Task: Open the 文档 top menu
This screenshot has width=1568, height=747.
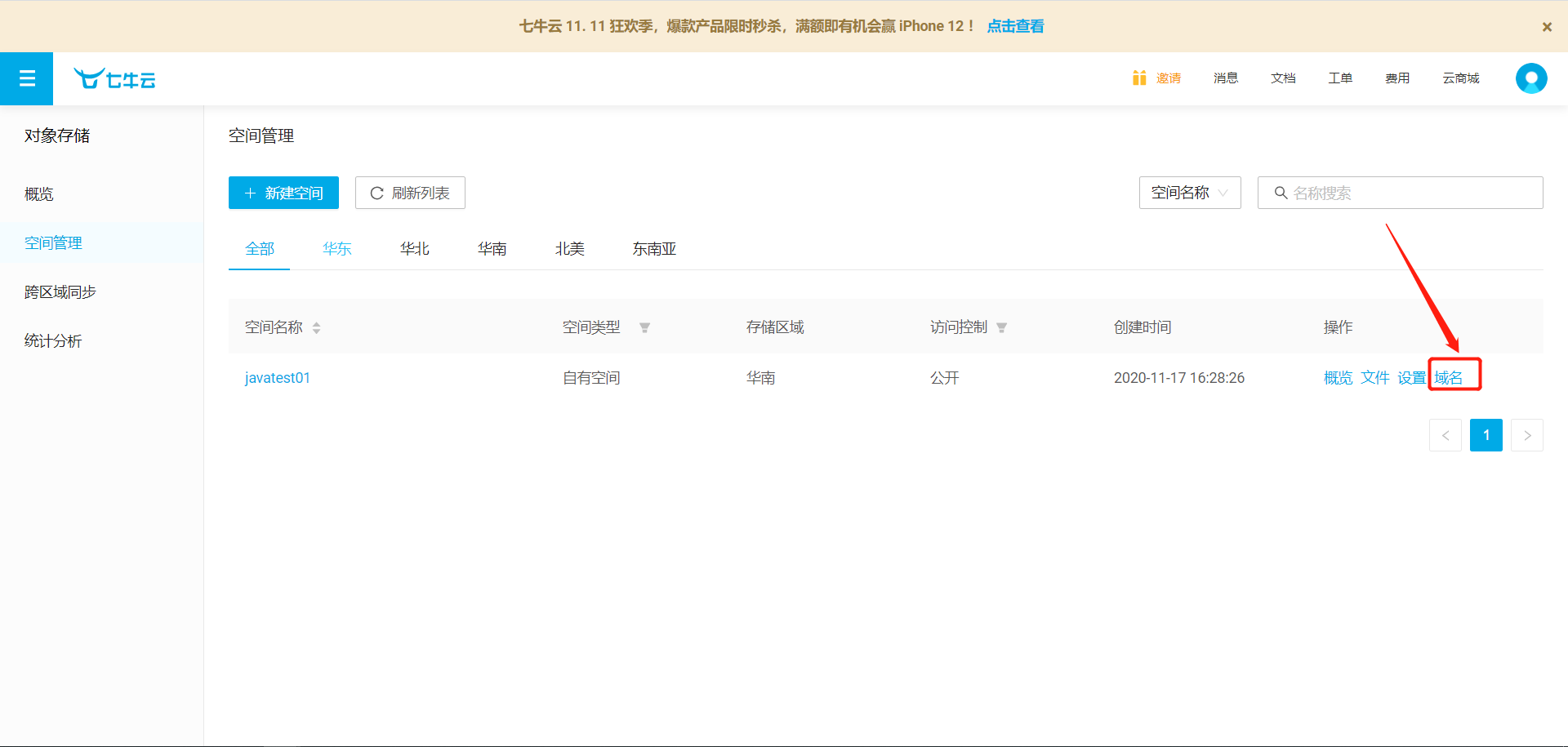Action: click(x=1283, y=78)
